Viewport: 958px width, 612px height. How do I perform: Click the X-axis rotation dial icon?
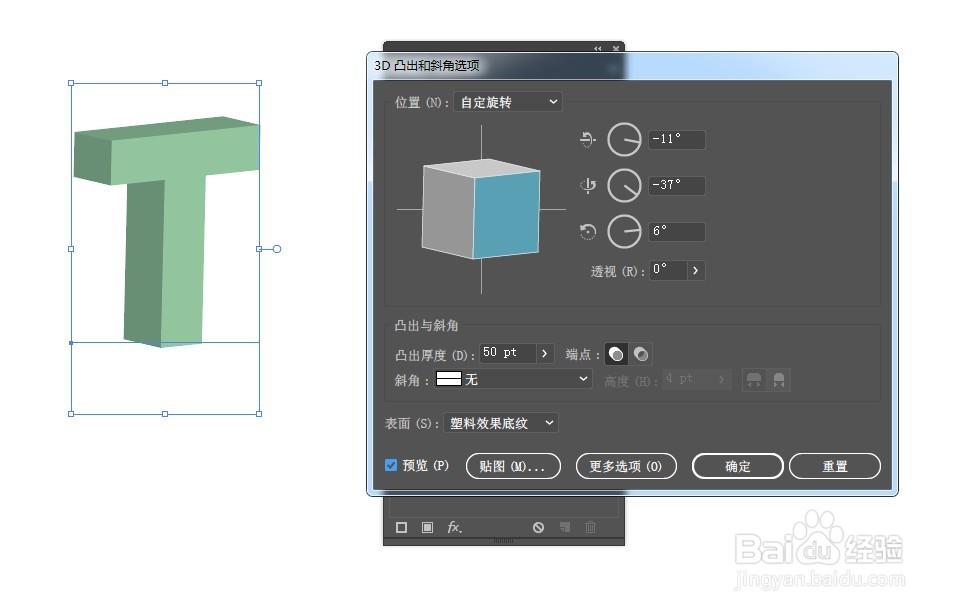[624, 139]
